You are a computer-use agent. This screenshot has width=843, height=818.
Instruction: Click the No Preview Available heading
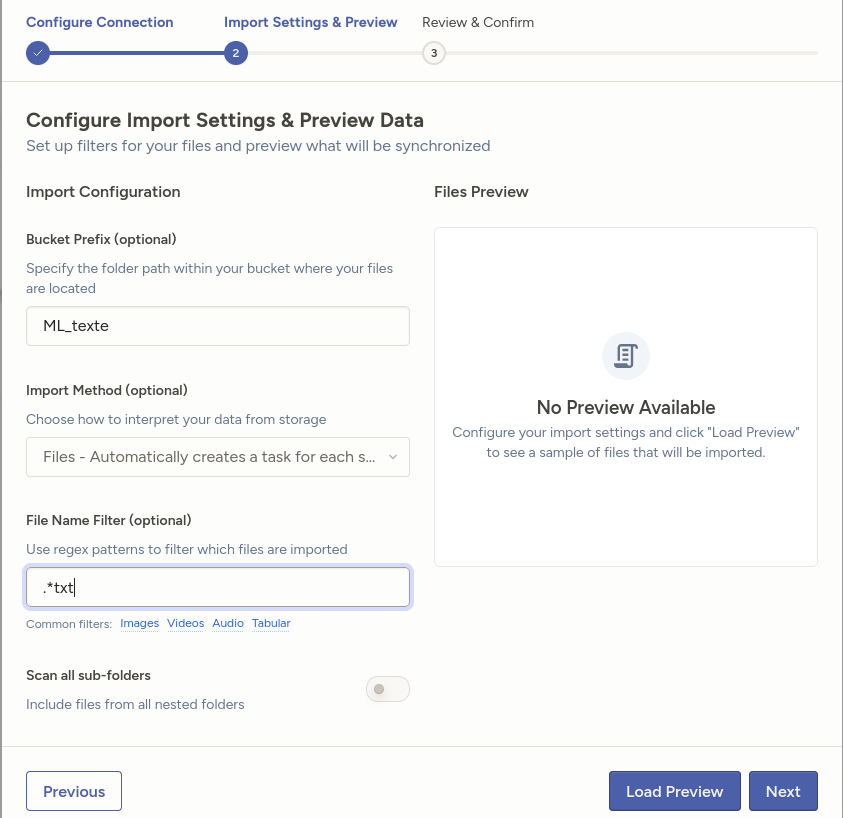pyautogui.click(x=626, y=407)
